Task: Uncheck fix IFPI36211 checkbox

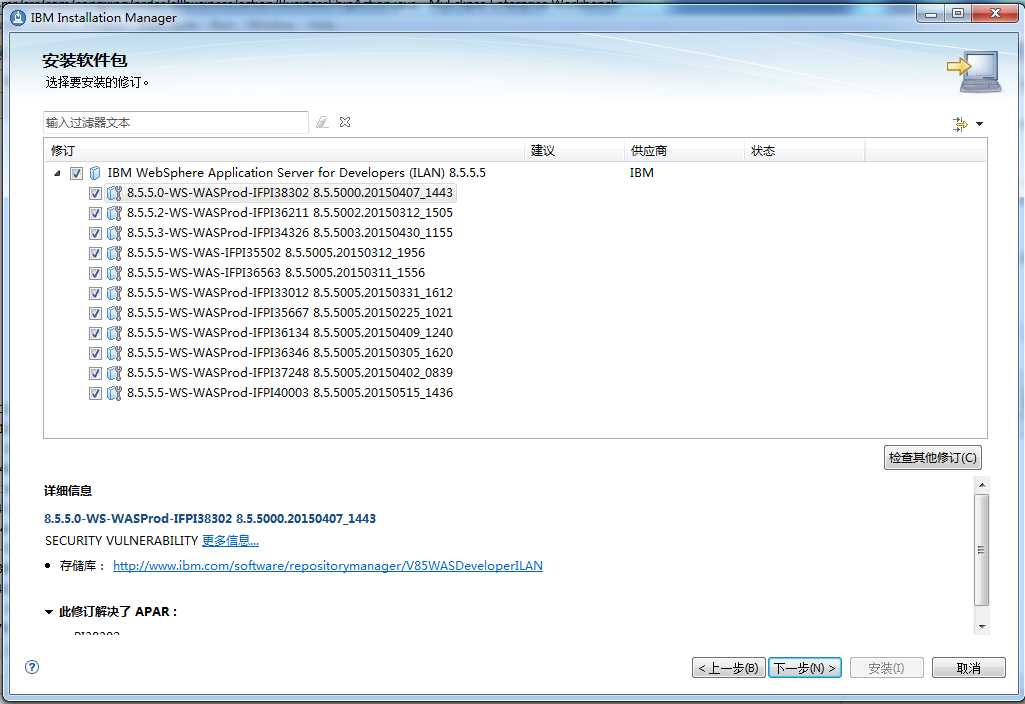Action: point(95,213)
